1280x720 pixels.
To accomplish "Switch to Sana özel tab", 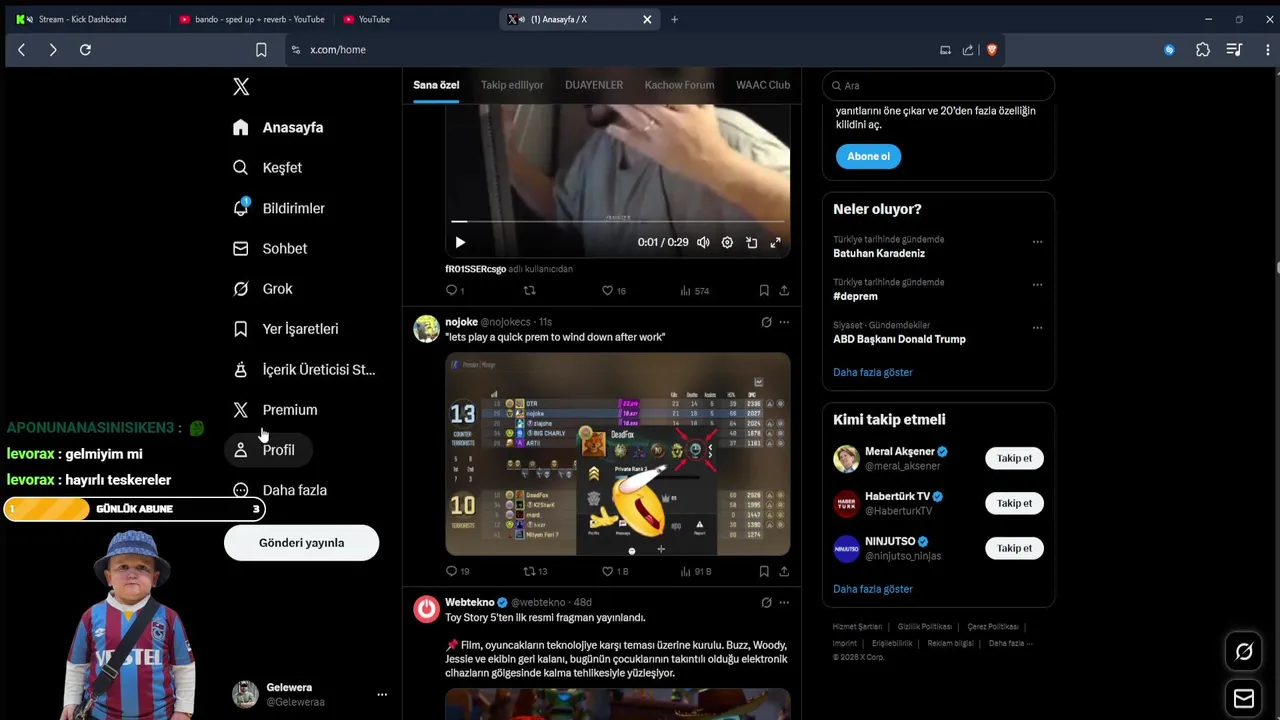I will [436, 85].
